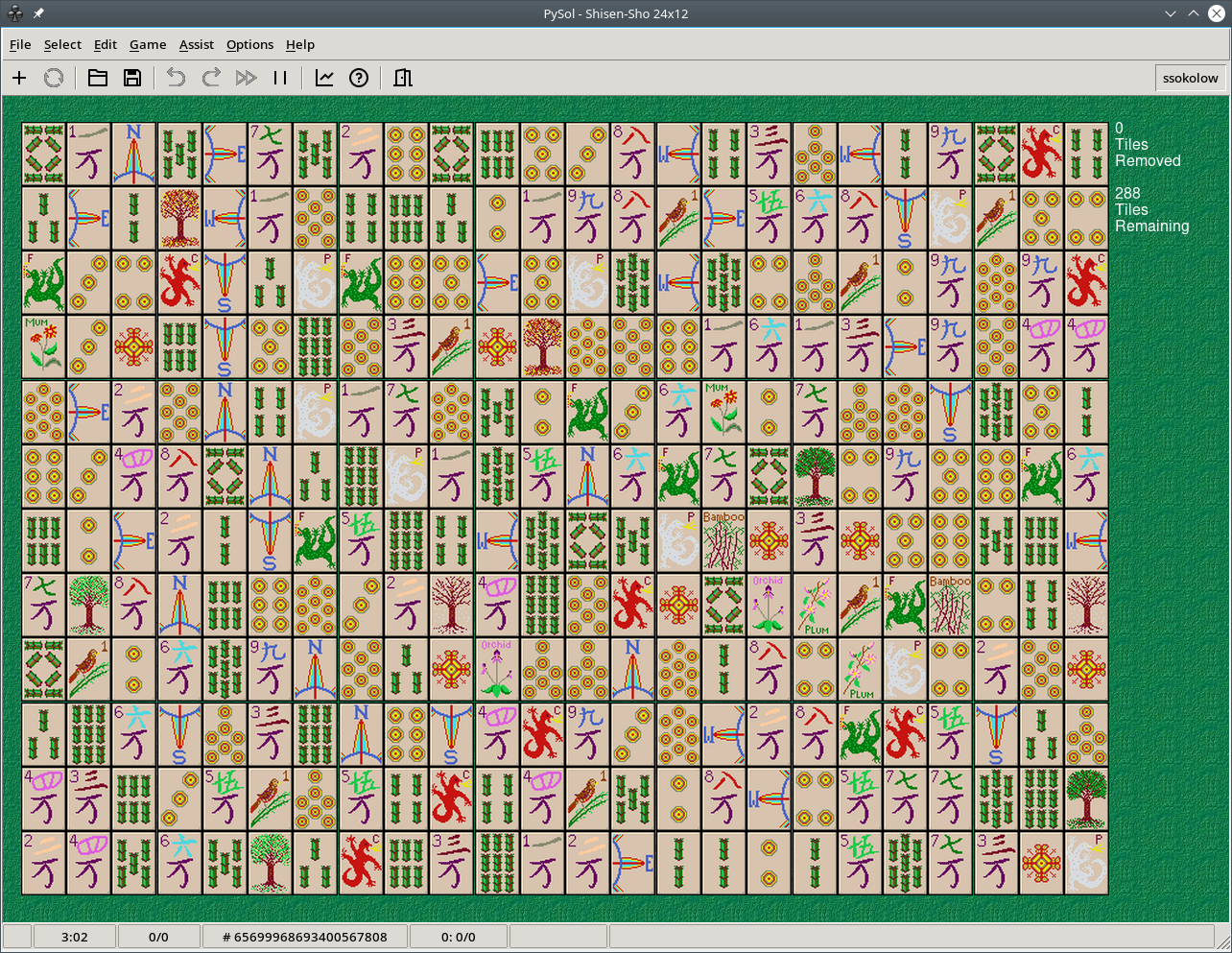Viewport: 1232px width, 953px height.
Task: Undo the last move from the toolbar
Action: pyautogui.click(x=176, y=78)
